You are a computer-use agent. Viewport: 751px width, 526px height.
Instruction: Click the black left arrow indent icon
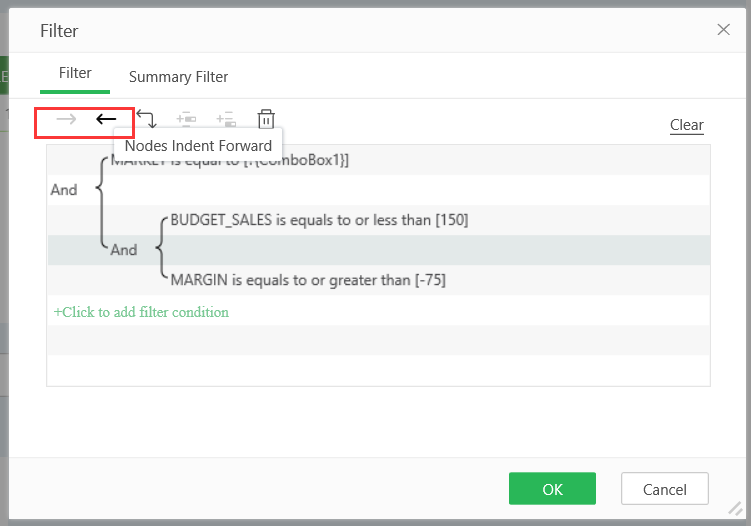[106, 120]
